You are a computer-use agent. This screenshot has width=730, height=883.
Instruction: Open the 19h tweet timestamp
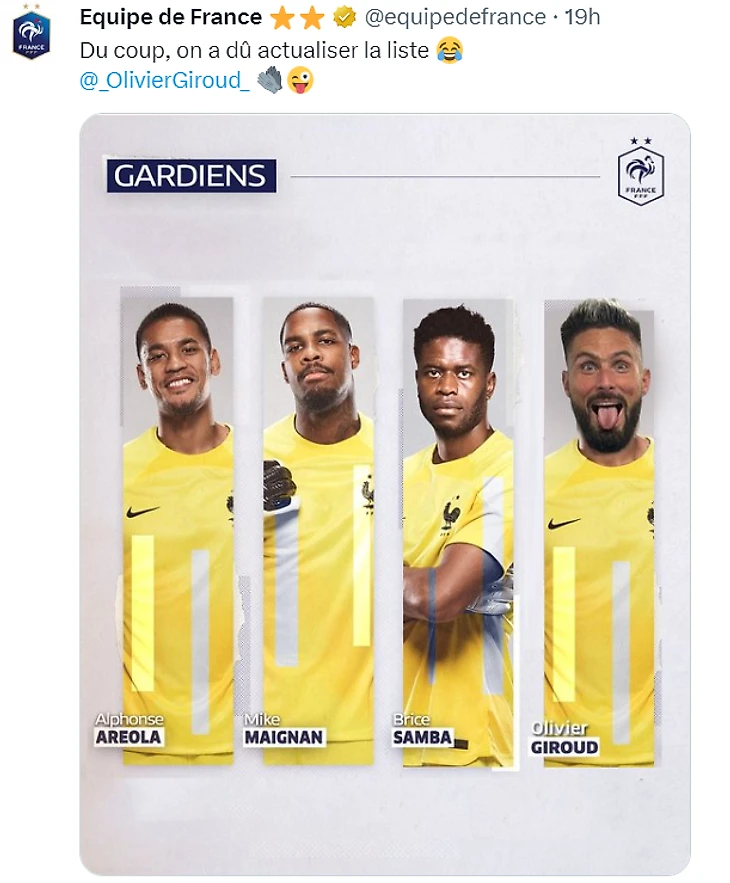582,17
